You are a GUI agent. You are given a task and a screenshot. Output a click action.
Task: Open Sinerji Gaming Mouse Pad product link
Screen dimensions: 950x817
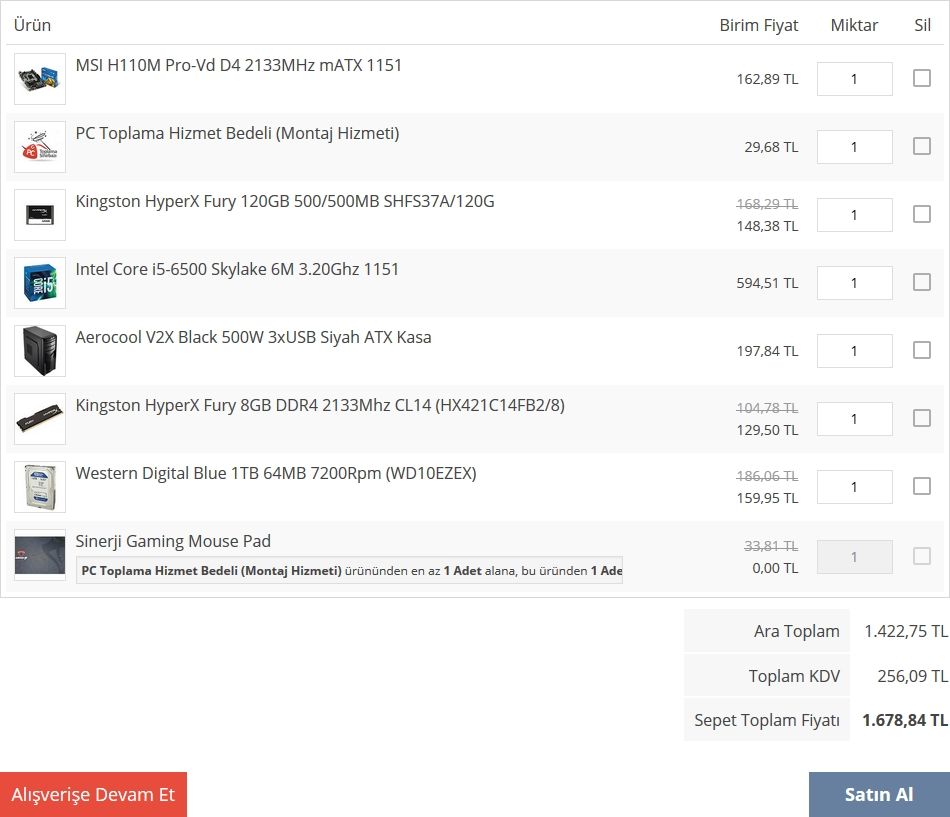pyautogui.click(x=173, y=541)
